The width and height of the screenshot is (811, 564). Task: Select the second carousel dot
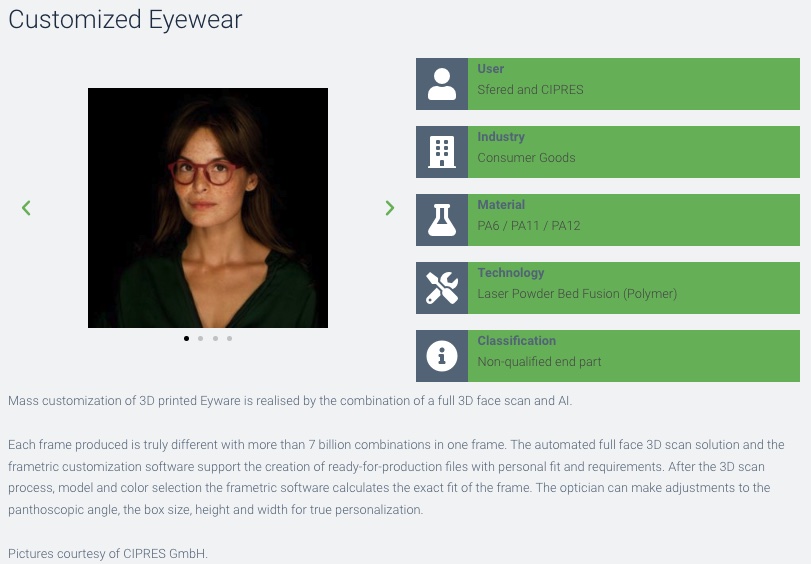click(201, 338)
